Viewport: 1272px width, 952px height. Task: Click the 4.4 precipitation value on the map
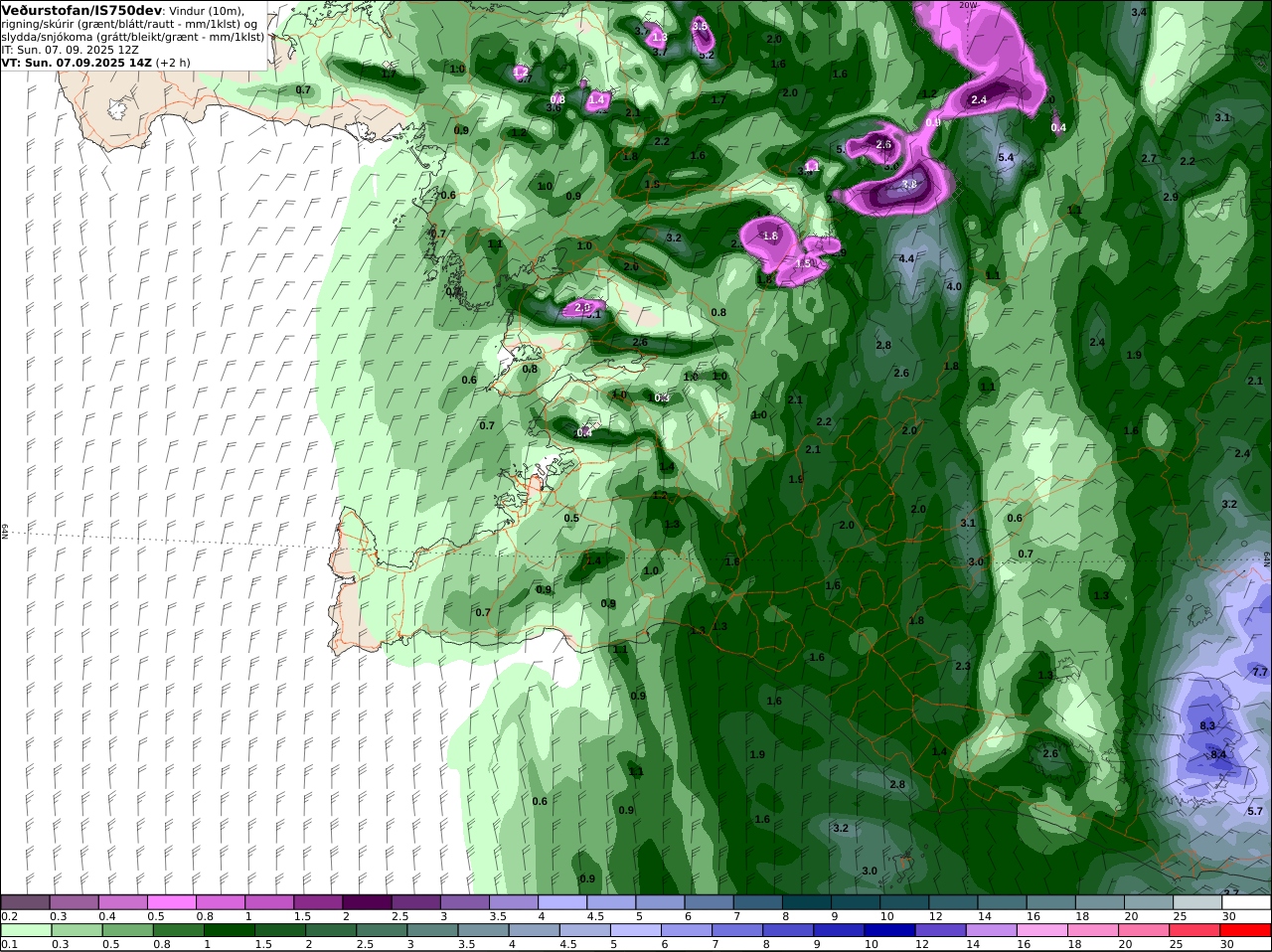pos(906,258)
